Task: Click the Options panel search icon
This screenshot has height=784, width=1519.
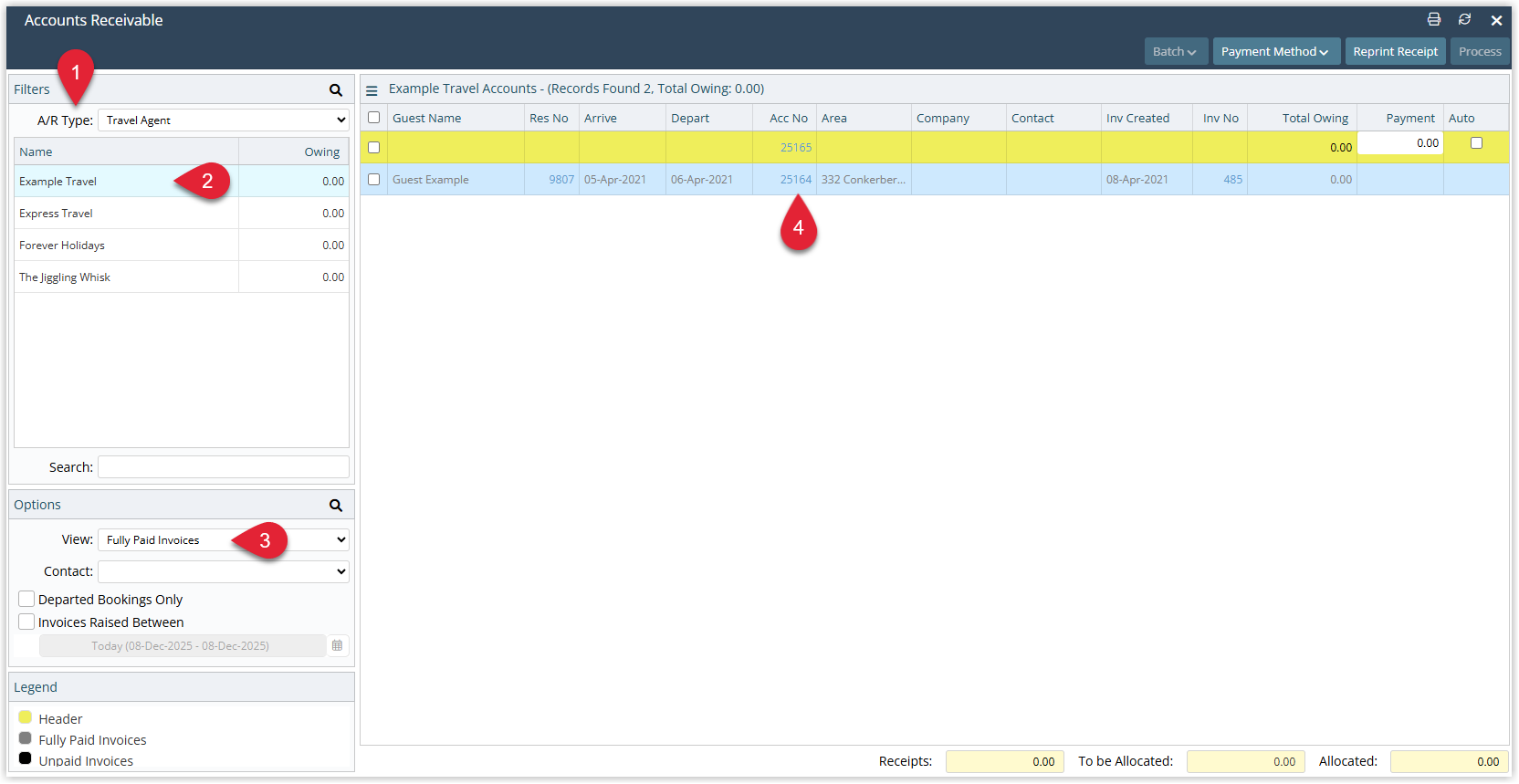Action: click(x=336, y=505)
